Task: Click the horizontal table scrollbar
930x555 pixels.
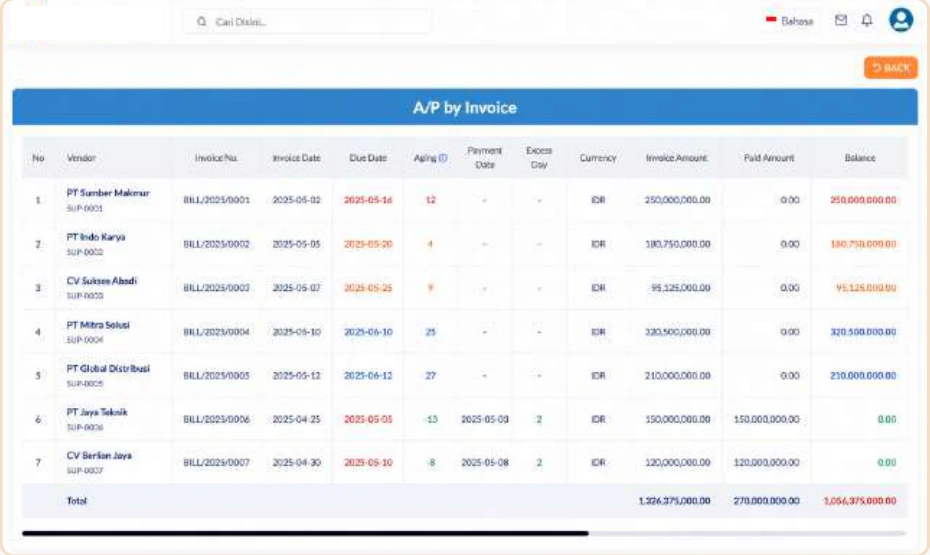Action: click(x=305, y=533)
